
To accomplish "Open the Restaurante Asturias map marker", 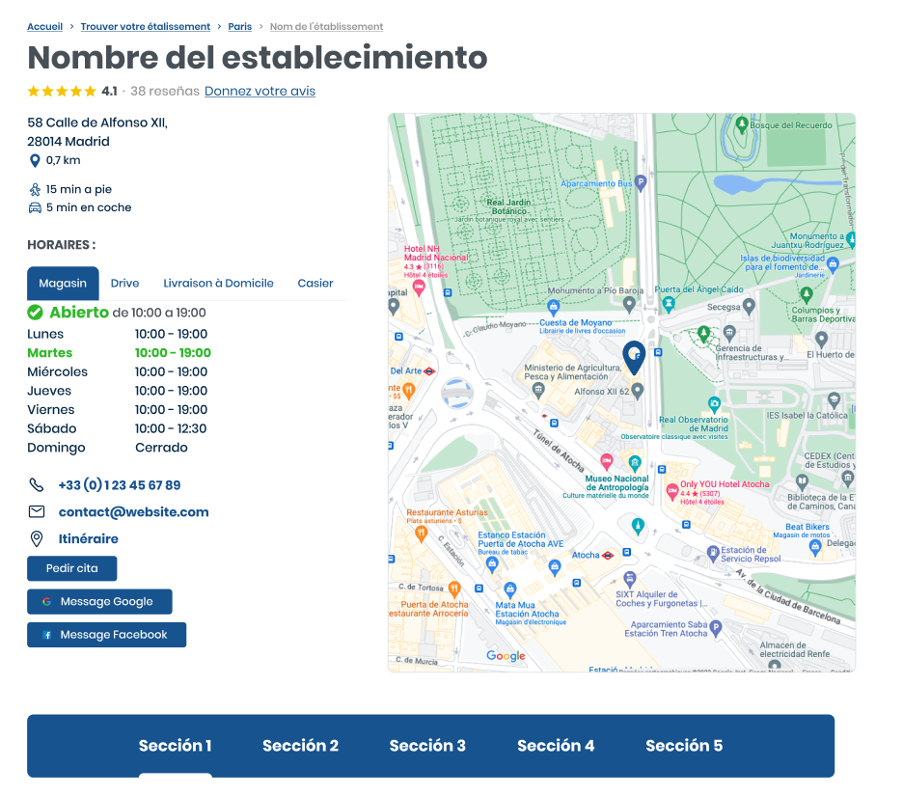I will tap(421, 534).
